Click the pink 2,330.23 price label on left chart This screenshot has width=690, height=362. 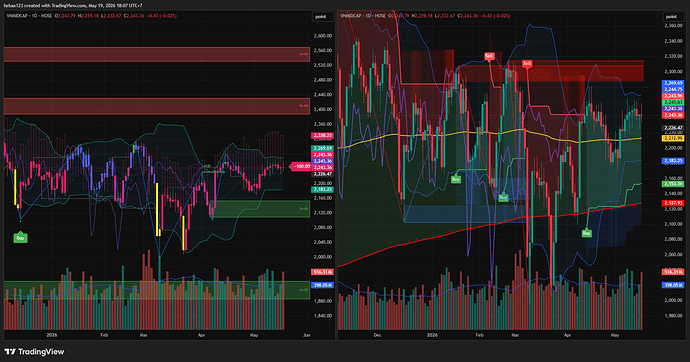tap(322, 135)
